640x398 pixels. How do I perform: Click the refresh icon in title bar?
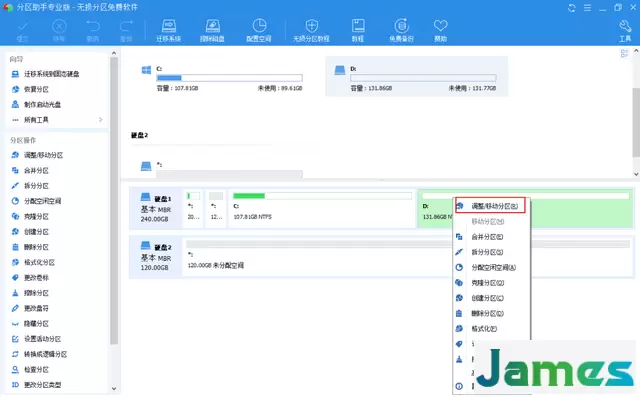click(571, 8)
